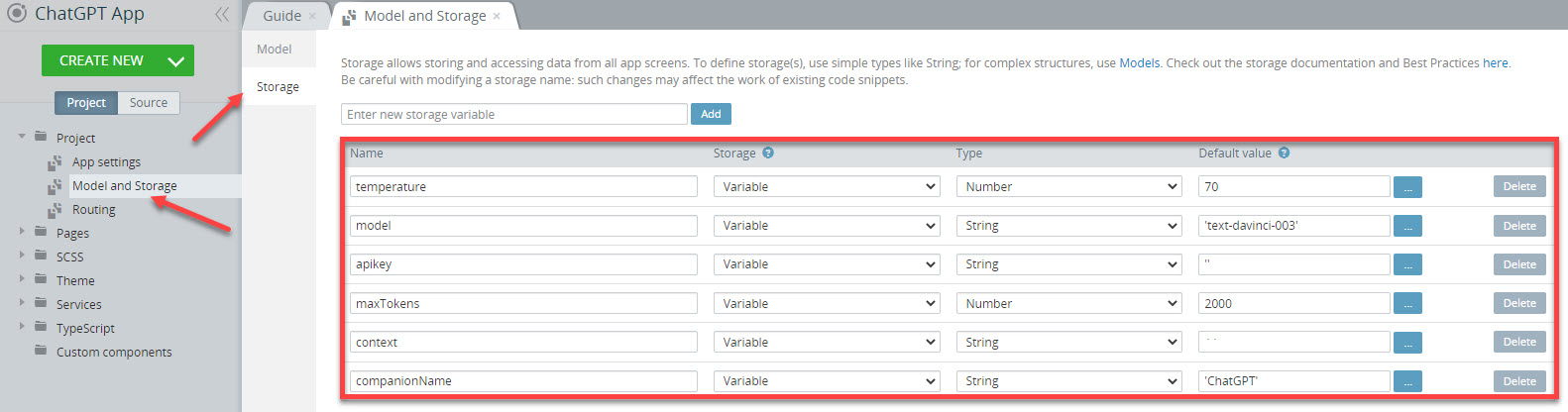Delete the companionName variable
1568x412 pixels.
[x=1519, y=381]
